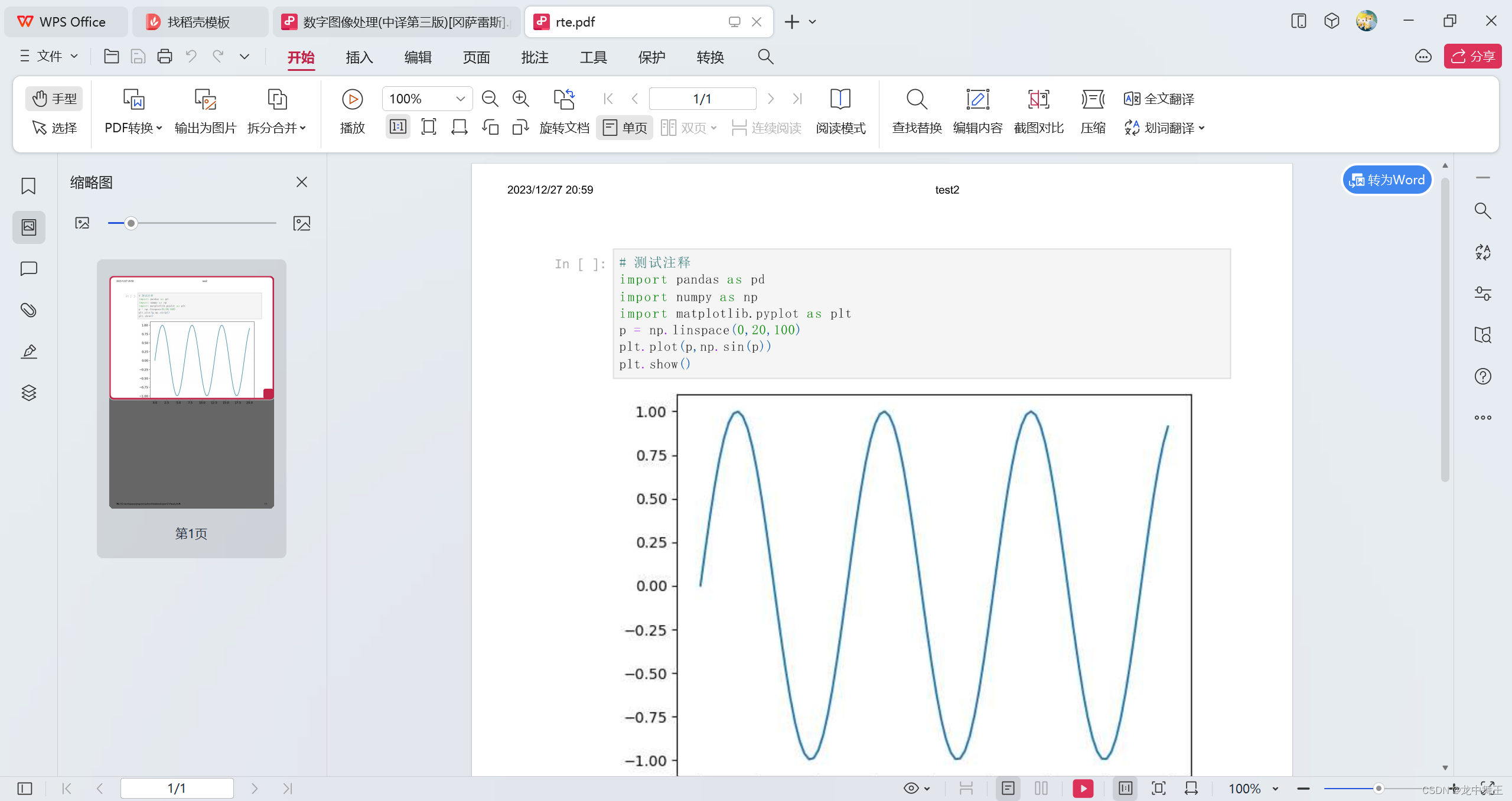
Task: Open the zoom percentage dropdown
Action: click(460, 98)
